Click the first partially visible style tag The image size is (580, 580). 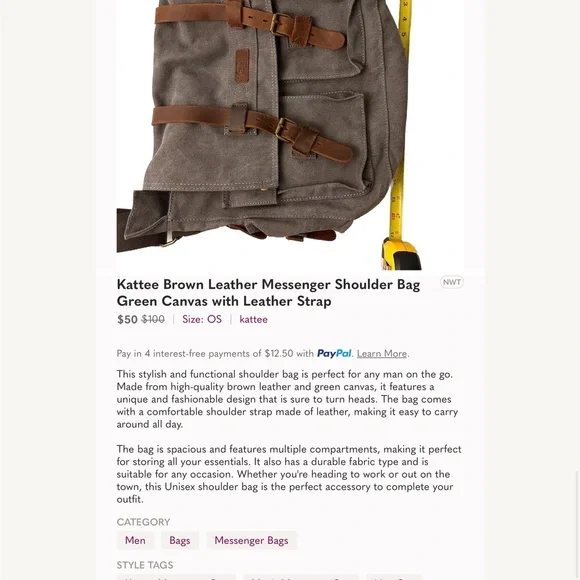coord(176,577)
